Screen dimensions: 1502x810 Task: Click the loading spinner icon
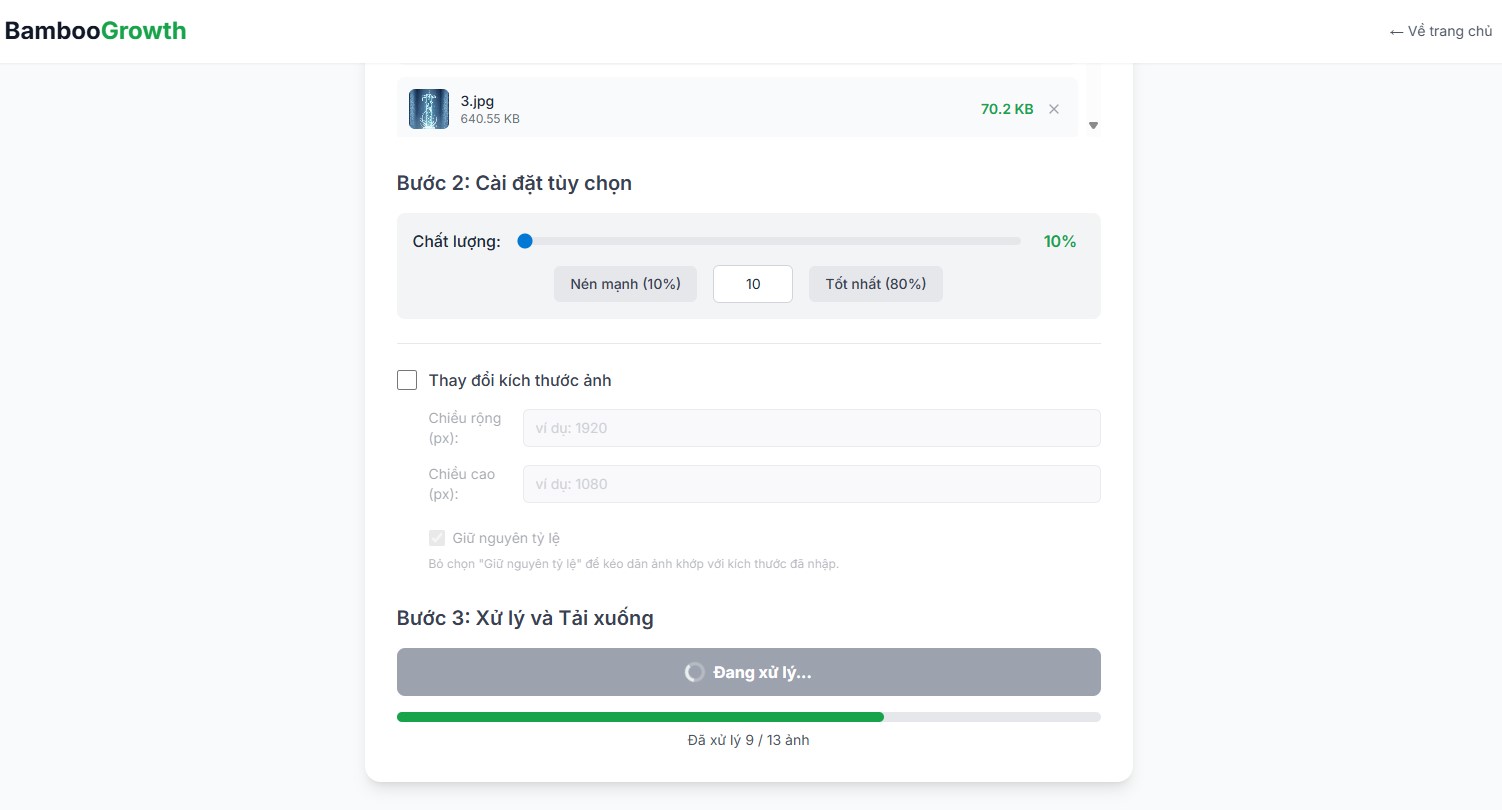695,672
